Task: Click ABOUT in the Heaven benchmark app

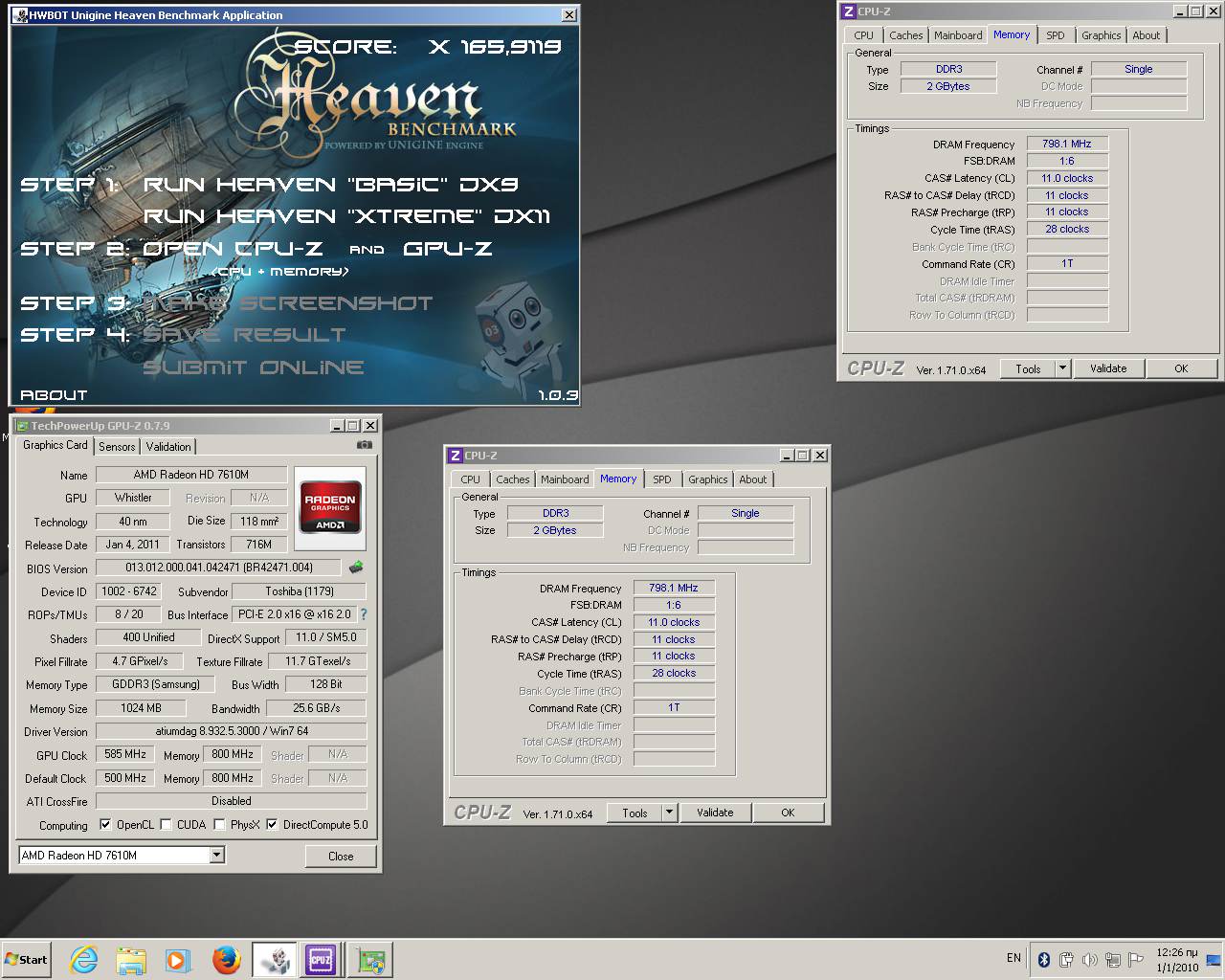Action: 54,394
